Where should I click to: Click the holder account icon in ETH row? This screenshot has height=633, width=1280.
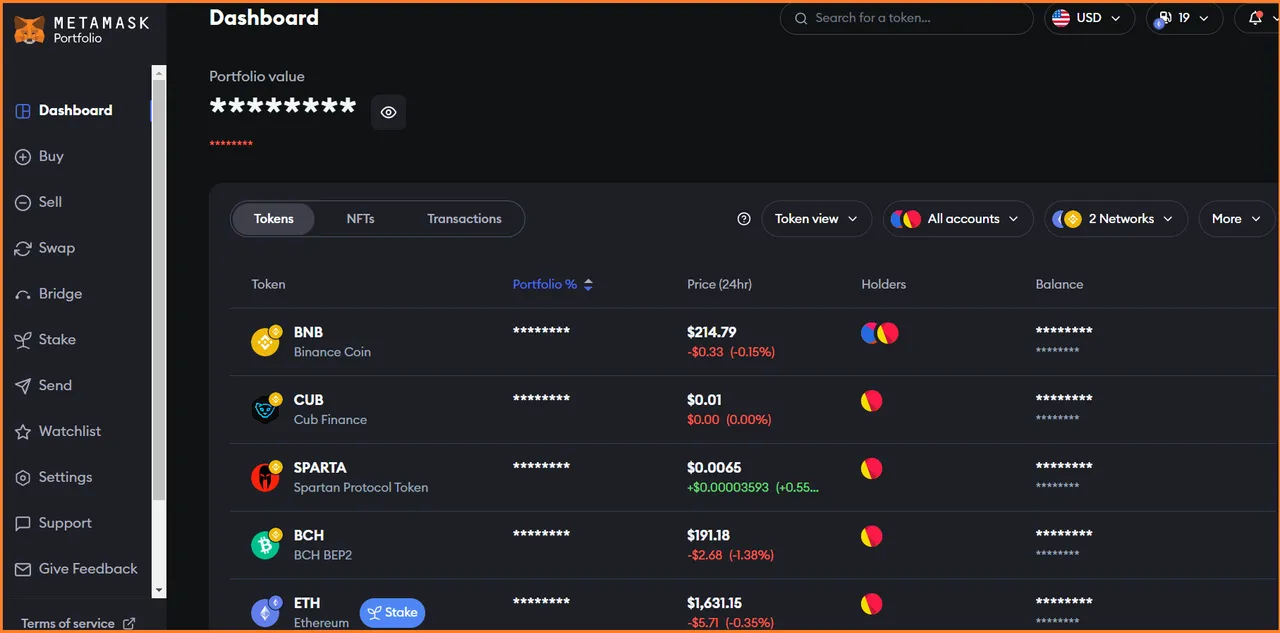tap(872, 604)
